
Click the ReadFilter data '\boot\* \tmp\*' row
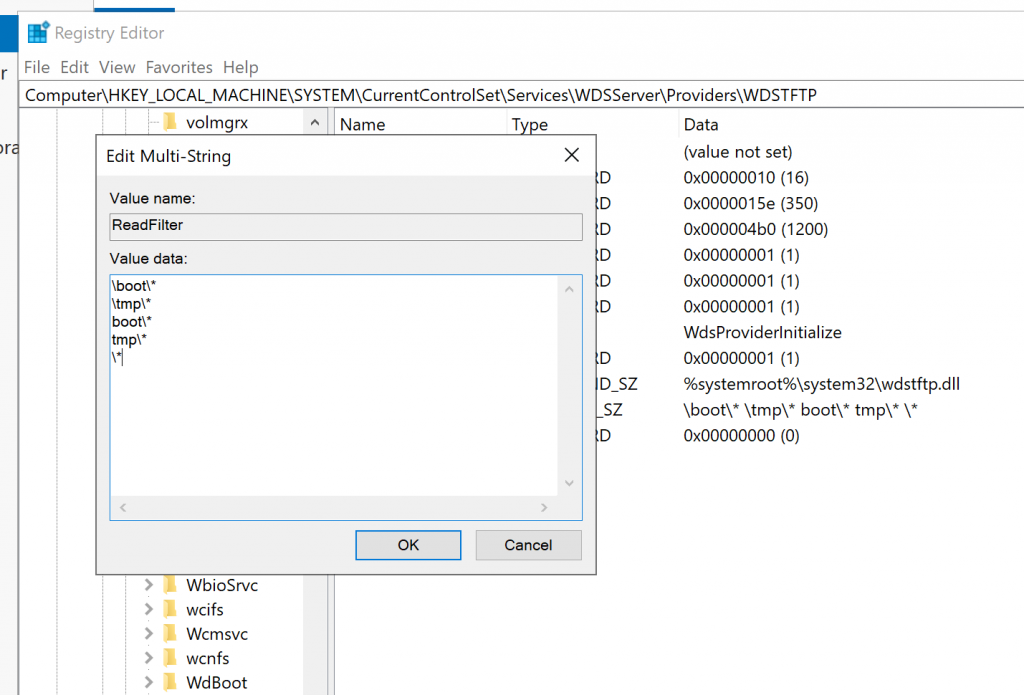point(801,410)
